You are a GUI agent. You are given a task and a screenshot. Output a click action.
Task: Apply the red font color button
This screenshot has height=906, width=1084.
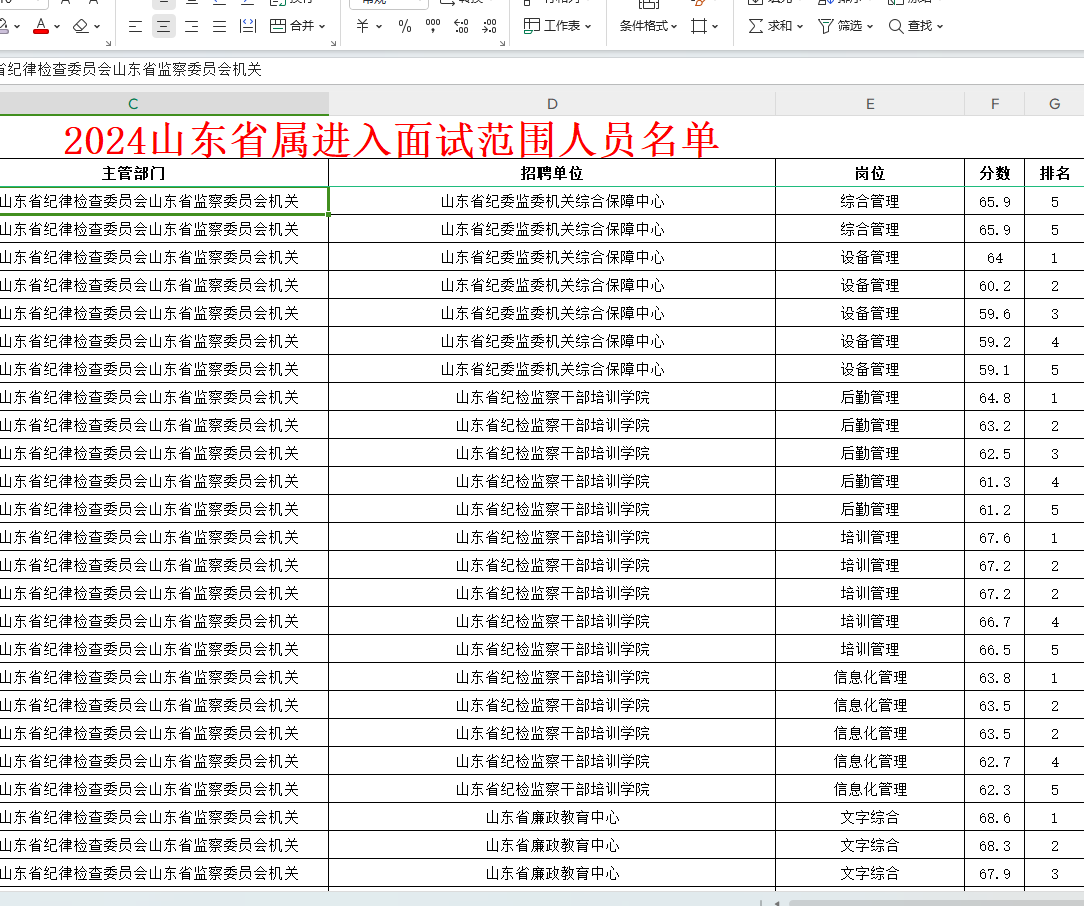[x=41, y=26]
